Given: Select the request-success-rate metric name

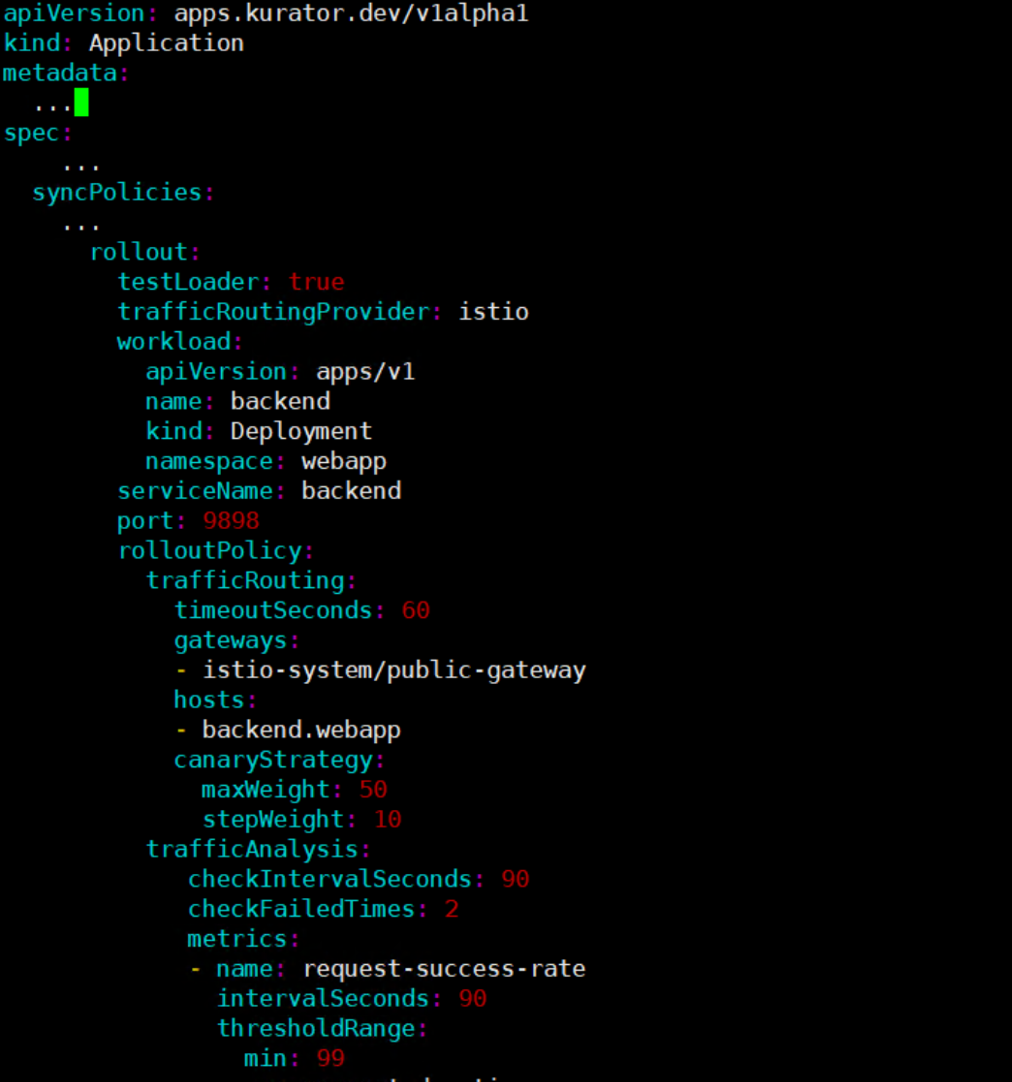Looking at the screenshot, I should pos(444,968).
